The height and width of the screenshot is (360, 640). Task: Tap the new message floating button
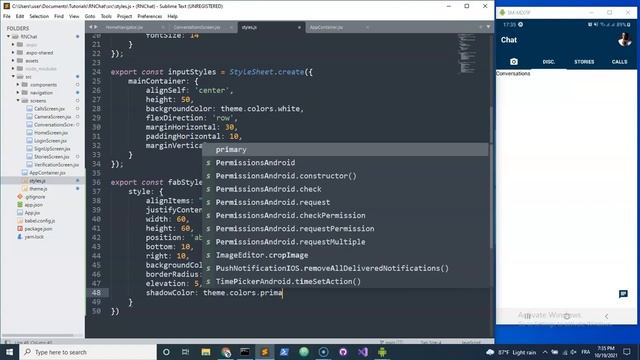pos(623,294)
